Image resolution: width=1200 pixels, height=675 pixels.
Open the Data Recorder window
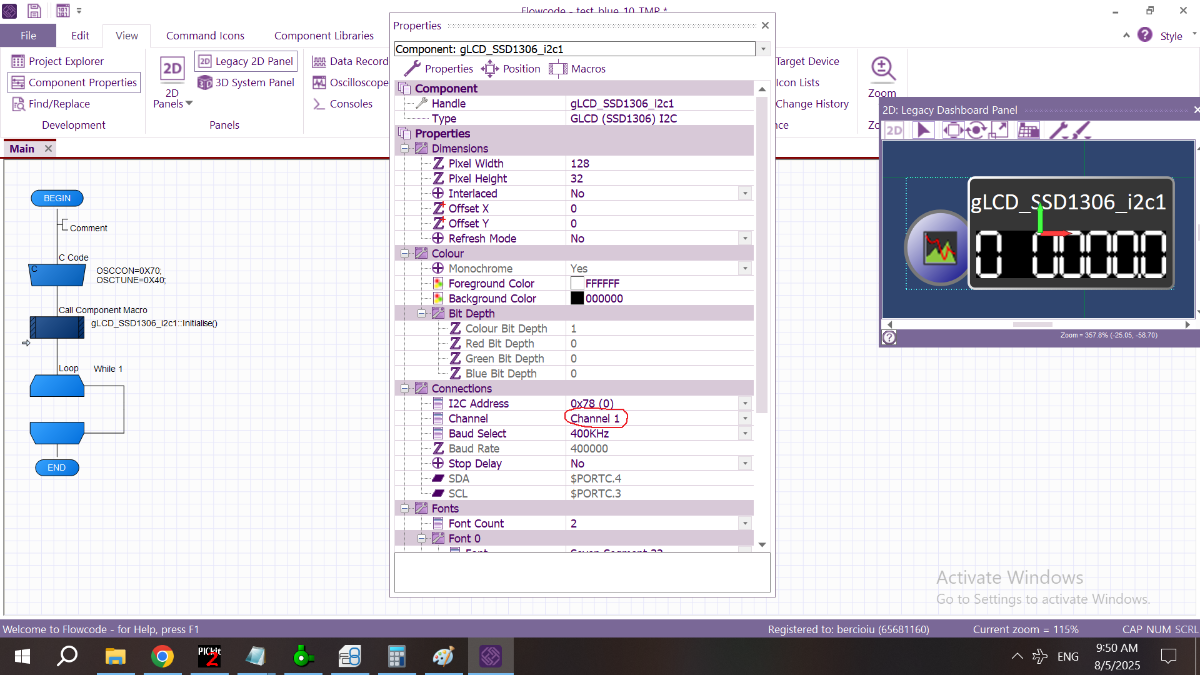pos(350,61)
